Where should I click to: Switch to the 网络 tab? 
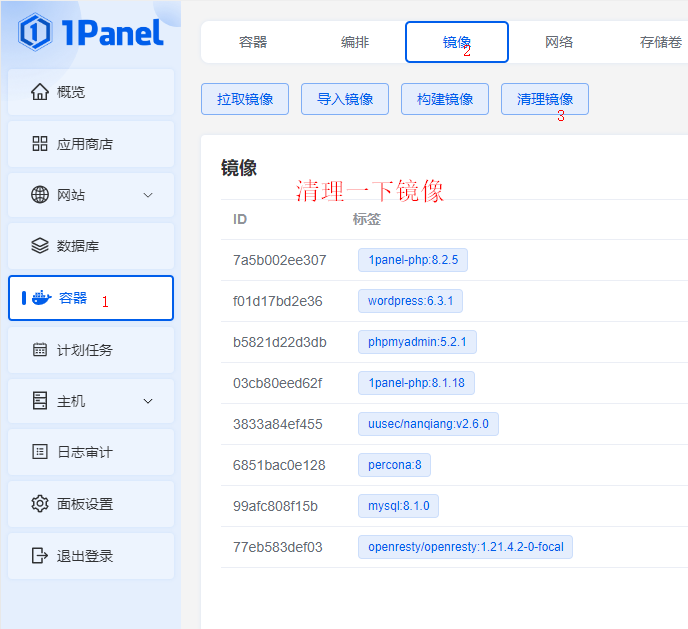pyautogui.click(x=559, y=42)
